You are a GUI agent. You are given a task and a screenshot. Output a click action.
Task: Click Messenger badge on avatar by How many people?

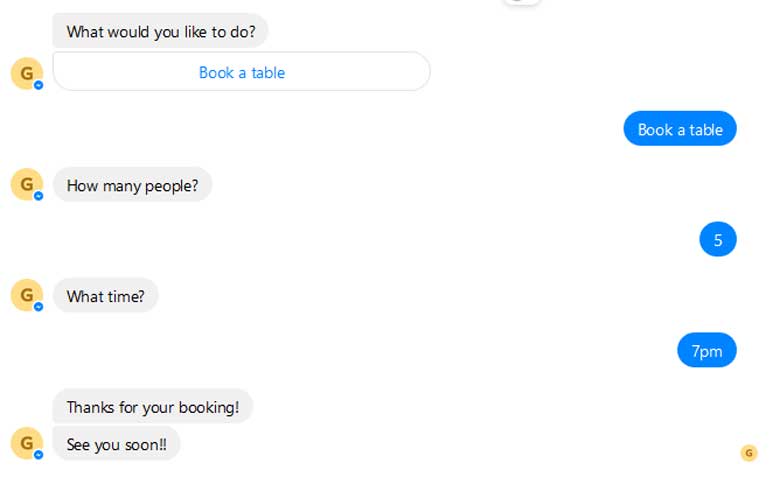39,196
